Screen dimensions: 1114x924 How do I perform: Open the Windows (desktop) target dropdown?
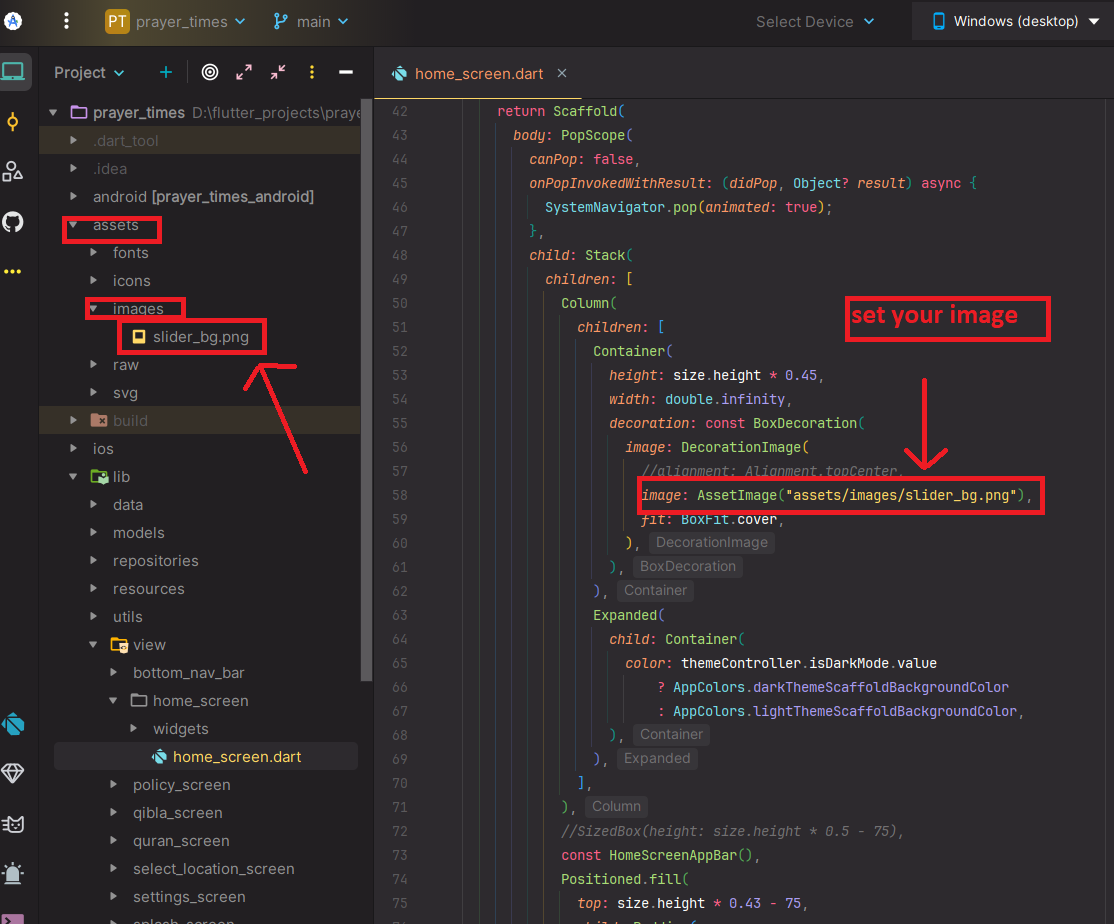click(x=1015, y=21)
